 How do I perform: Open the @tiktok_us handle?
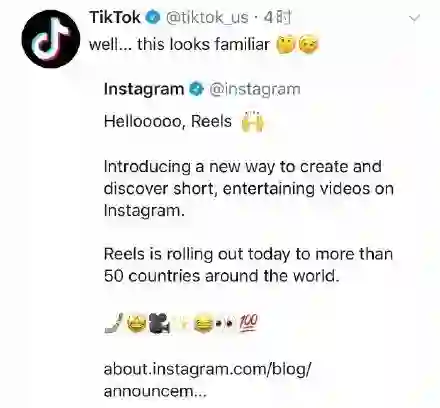207,17
